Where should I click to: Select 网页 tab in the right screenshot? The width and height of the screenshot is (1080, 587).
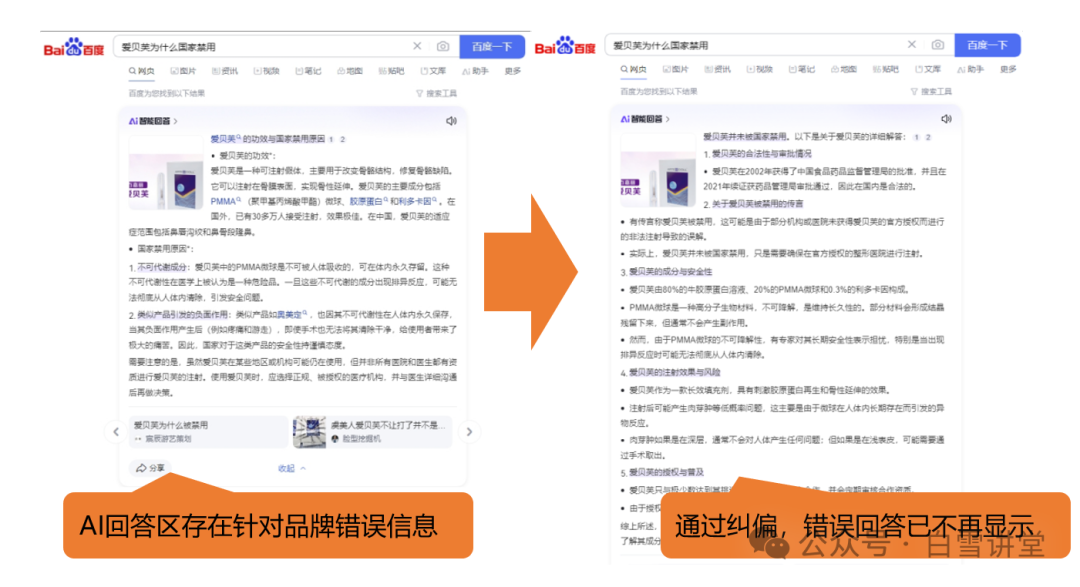click(x=633, y=69)
